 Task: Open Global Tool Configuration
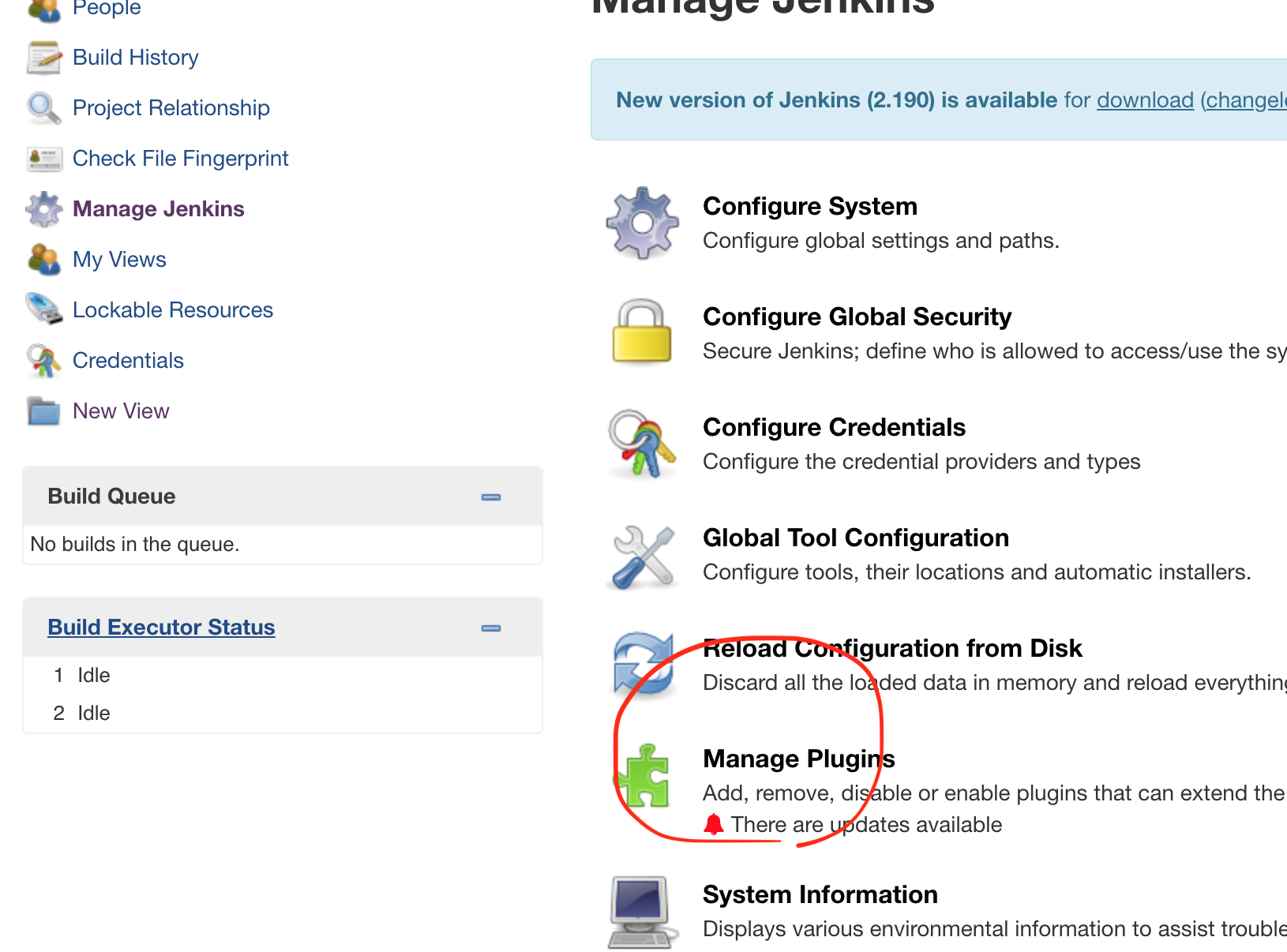pyautogui.click(x=856, y=538)
